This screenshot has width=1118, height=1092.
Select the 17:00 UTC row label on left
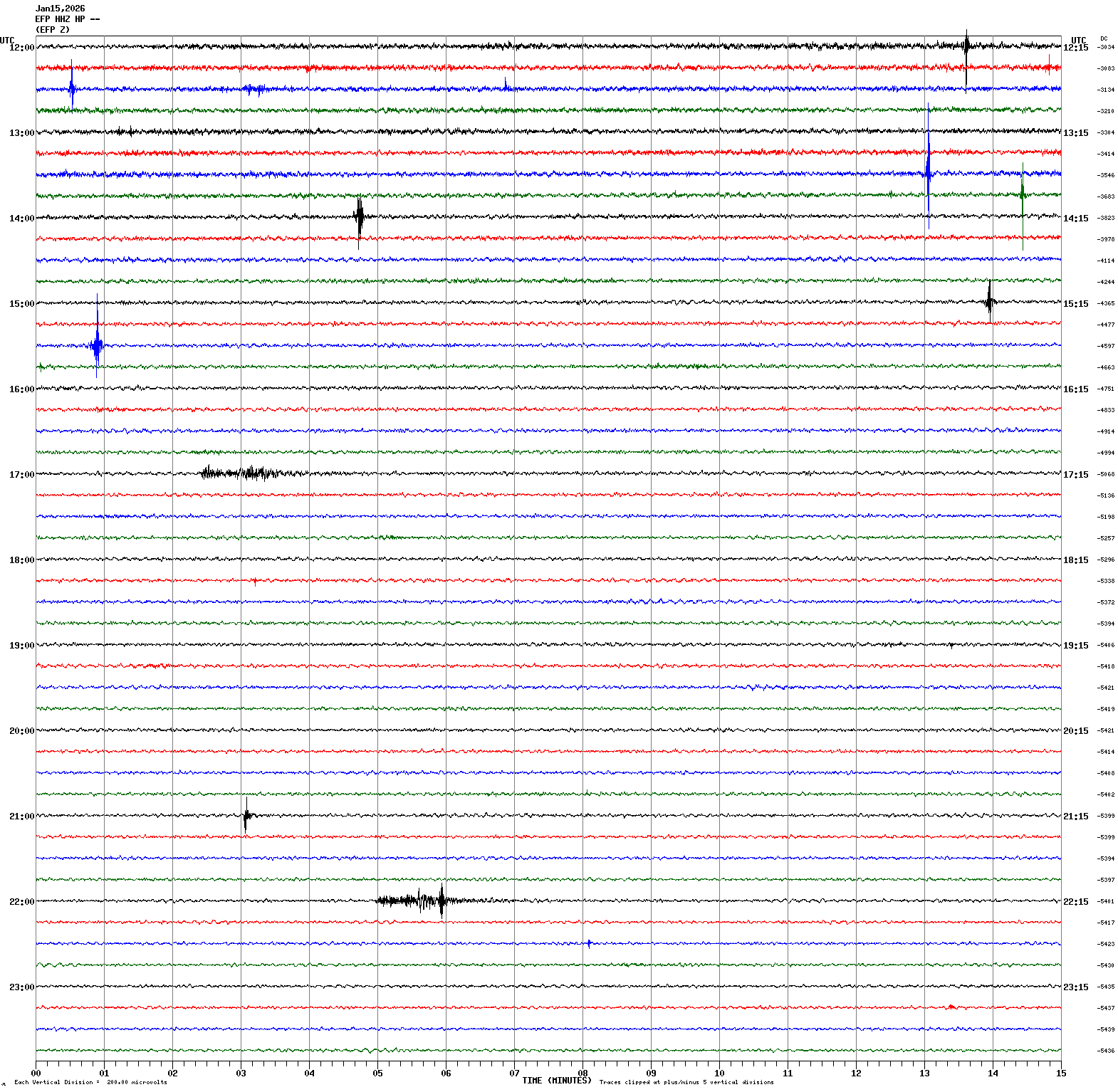click(x=21, y=475)
